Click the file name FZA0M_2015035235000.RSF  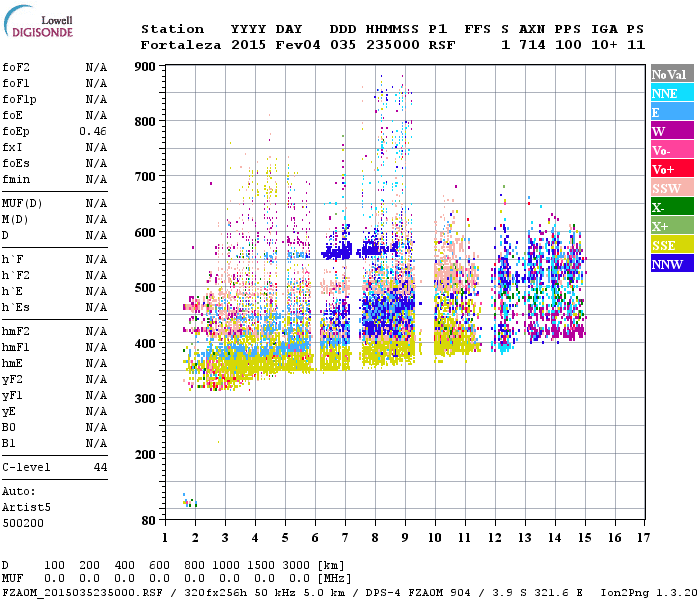tap(83, 592)
